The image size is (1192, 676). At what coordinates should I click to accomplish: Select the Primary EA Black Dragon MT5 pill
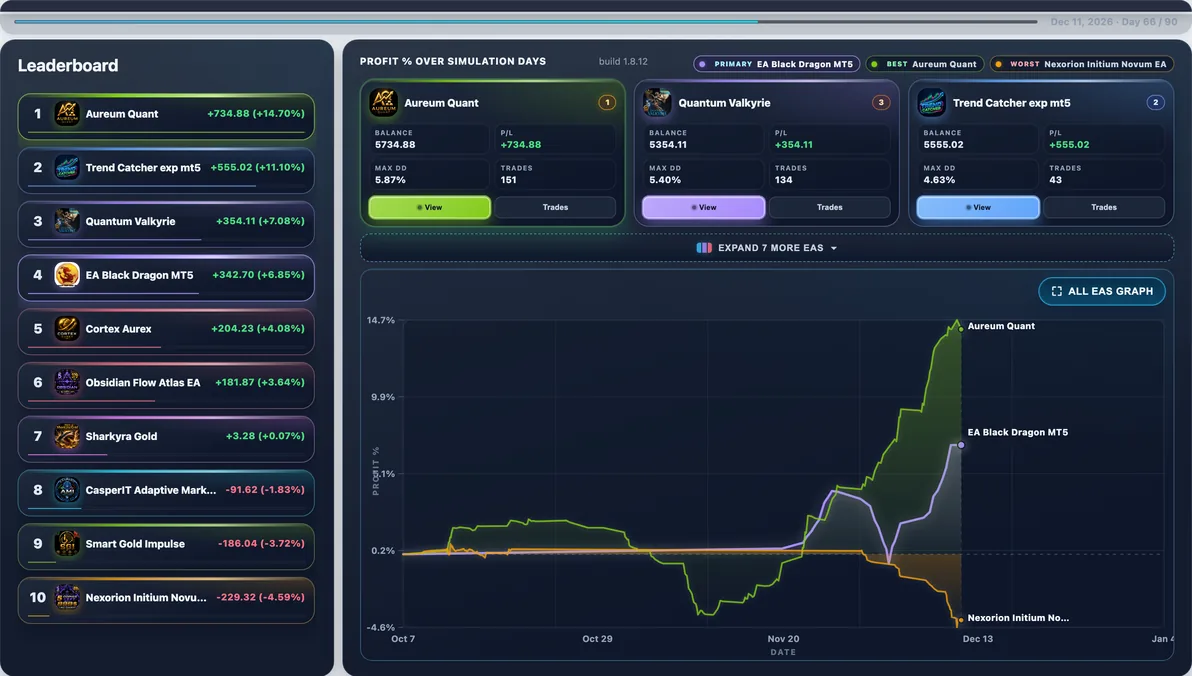pos(776,65)
